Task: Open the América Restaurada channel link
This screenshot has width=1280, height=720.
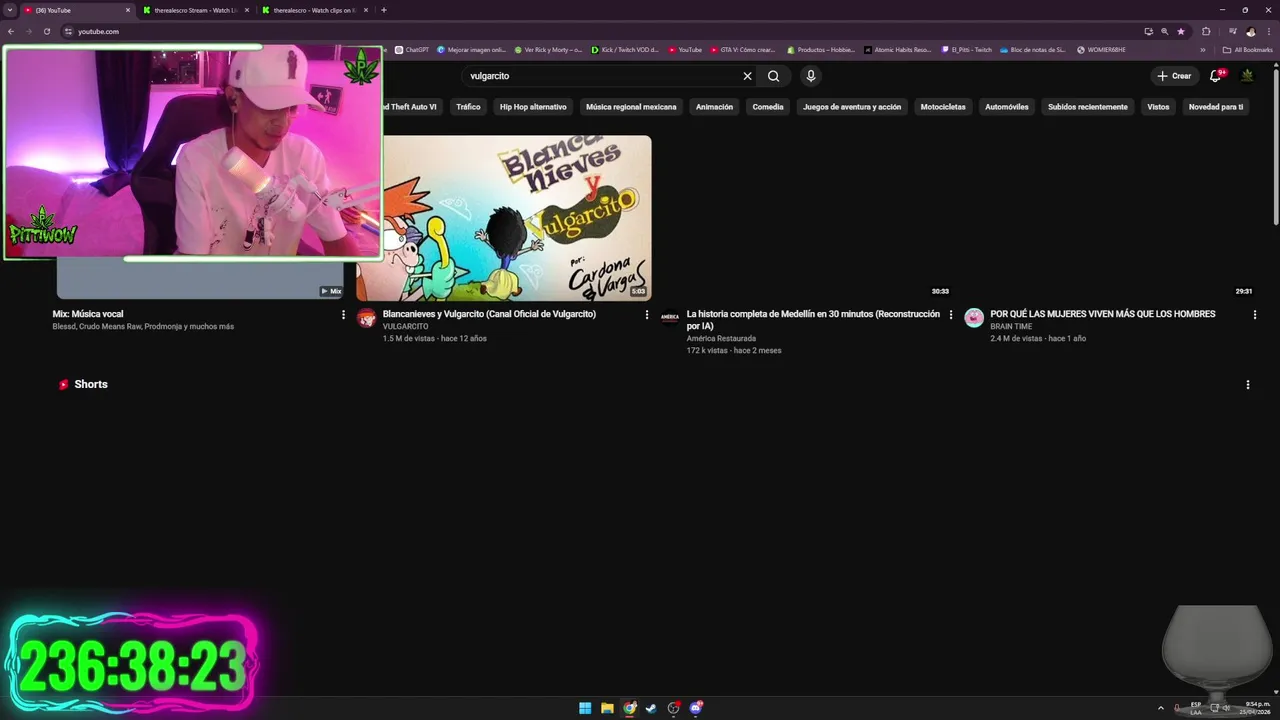Action: tap(721, 339)
